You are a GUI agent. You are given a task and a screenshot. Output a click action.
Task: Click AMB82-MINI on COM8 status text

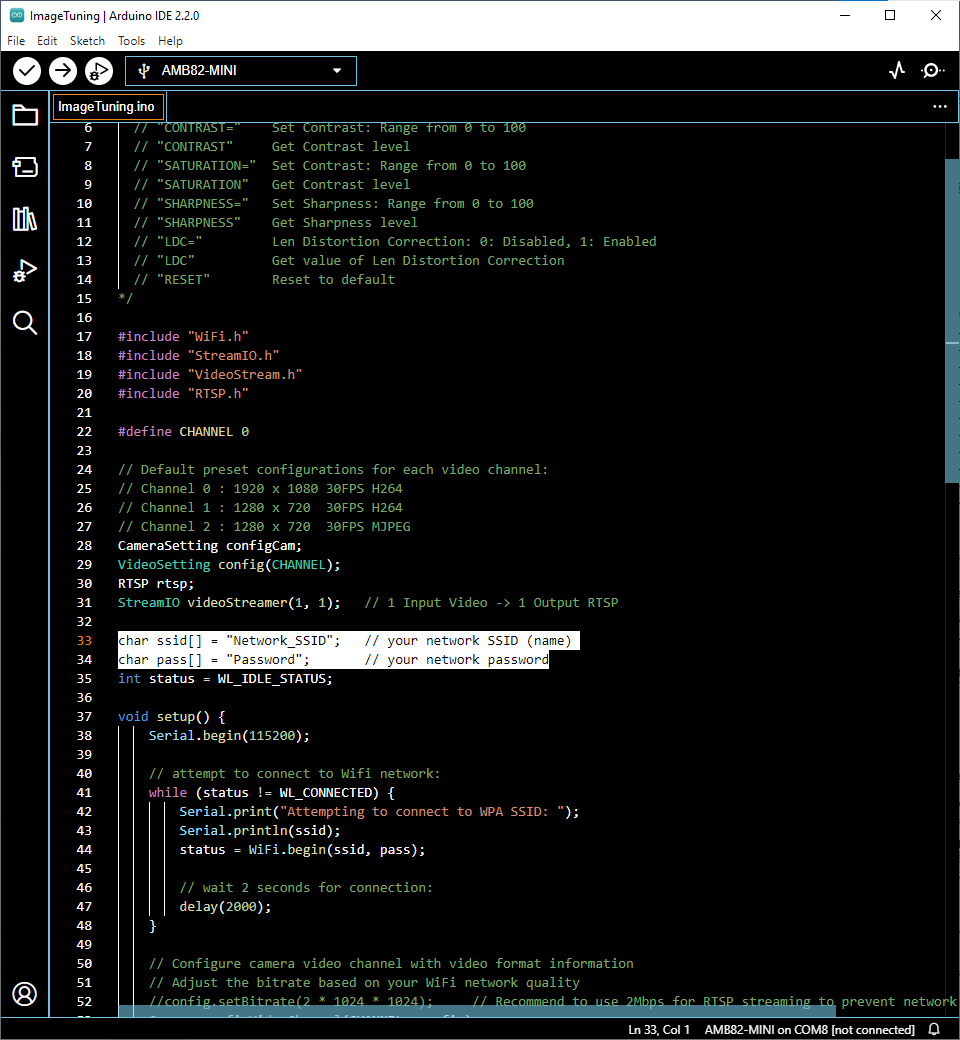pyautogui.click(x=809, y=1029)
